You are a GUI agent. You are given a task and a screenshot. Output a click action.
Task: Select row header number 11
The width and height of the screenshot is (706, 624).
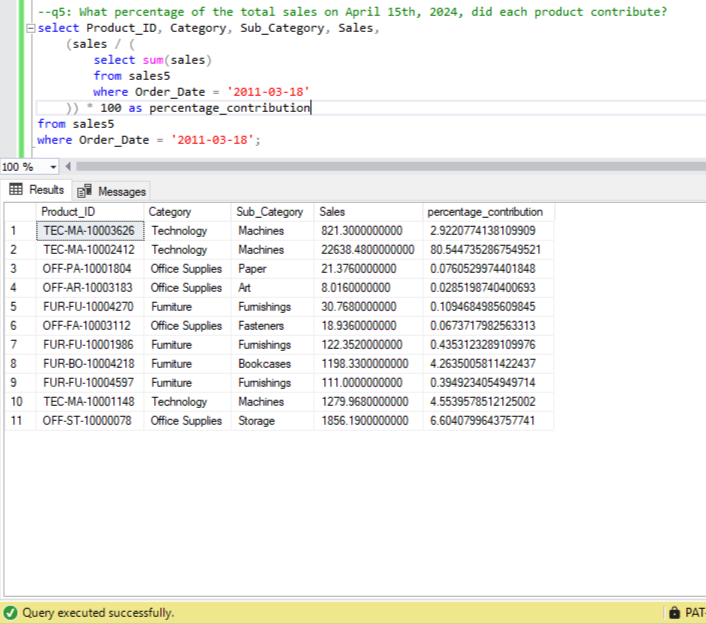point(20,421)
